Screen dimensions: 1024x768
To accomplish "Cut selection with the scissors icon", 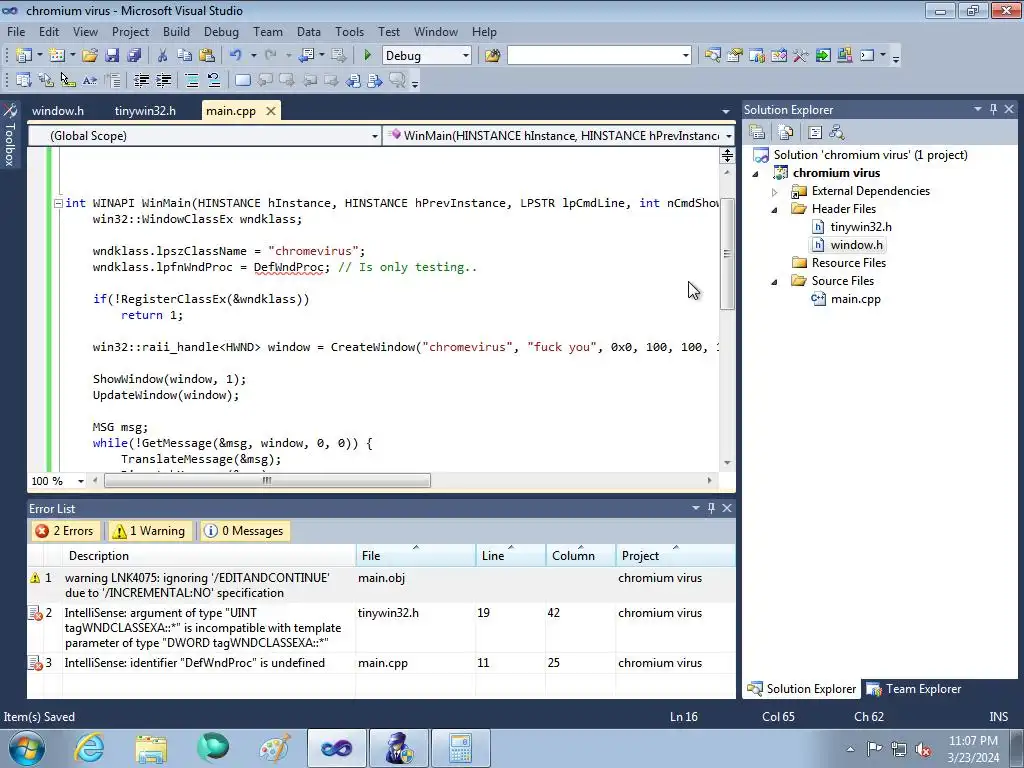I will pyautogui.click(x=163, y=56).
